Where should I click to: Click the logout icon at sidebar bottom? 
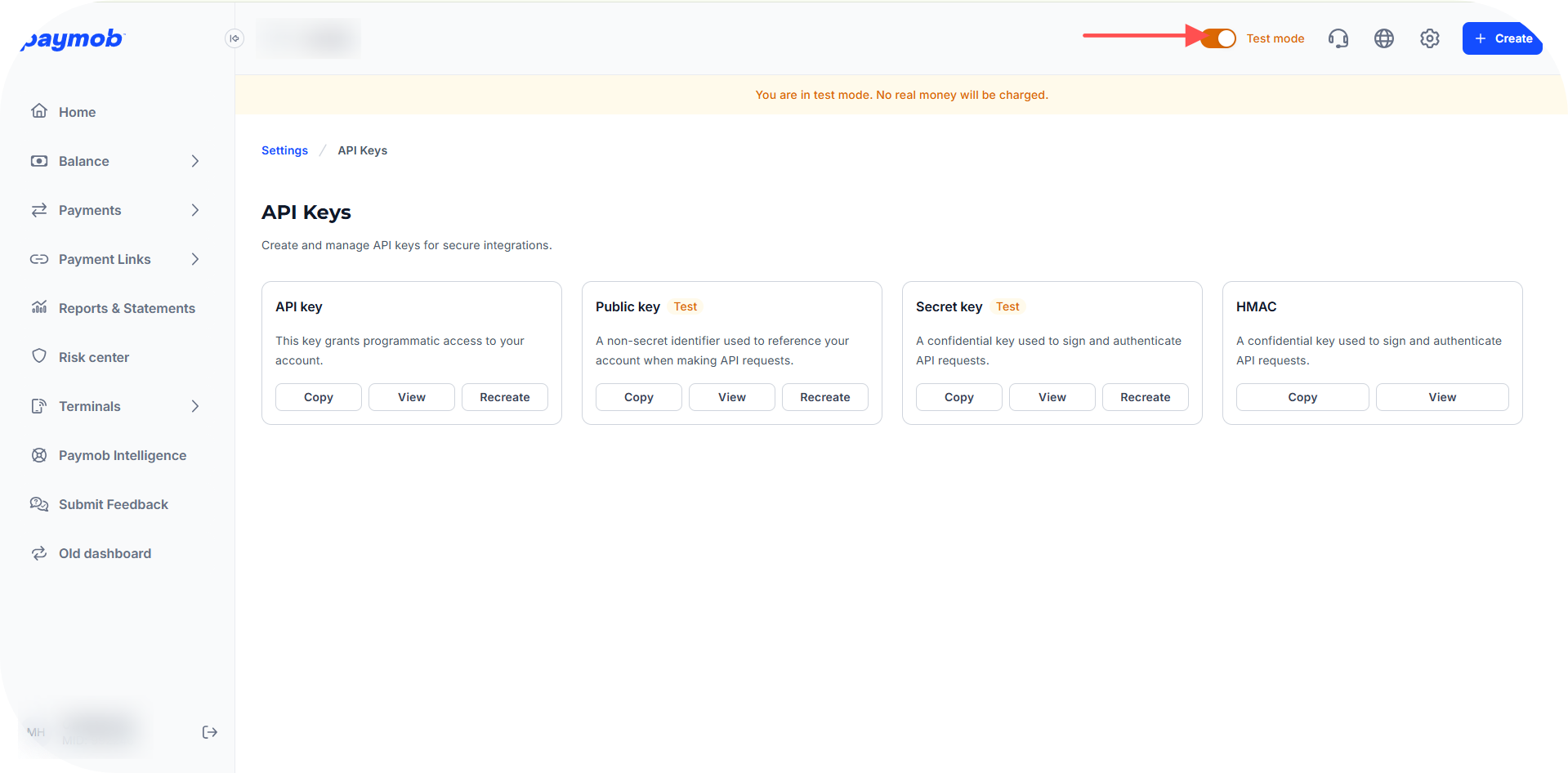coord(210,732)
